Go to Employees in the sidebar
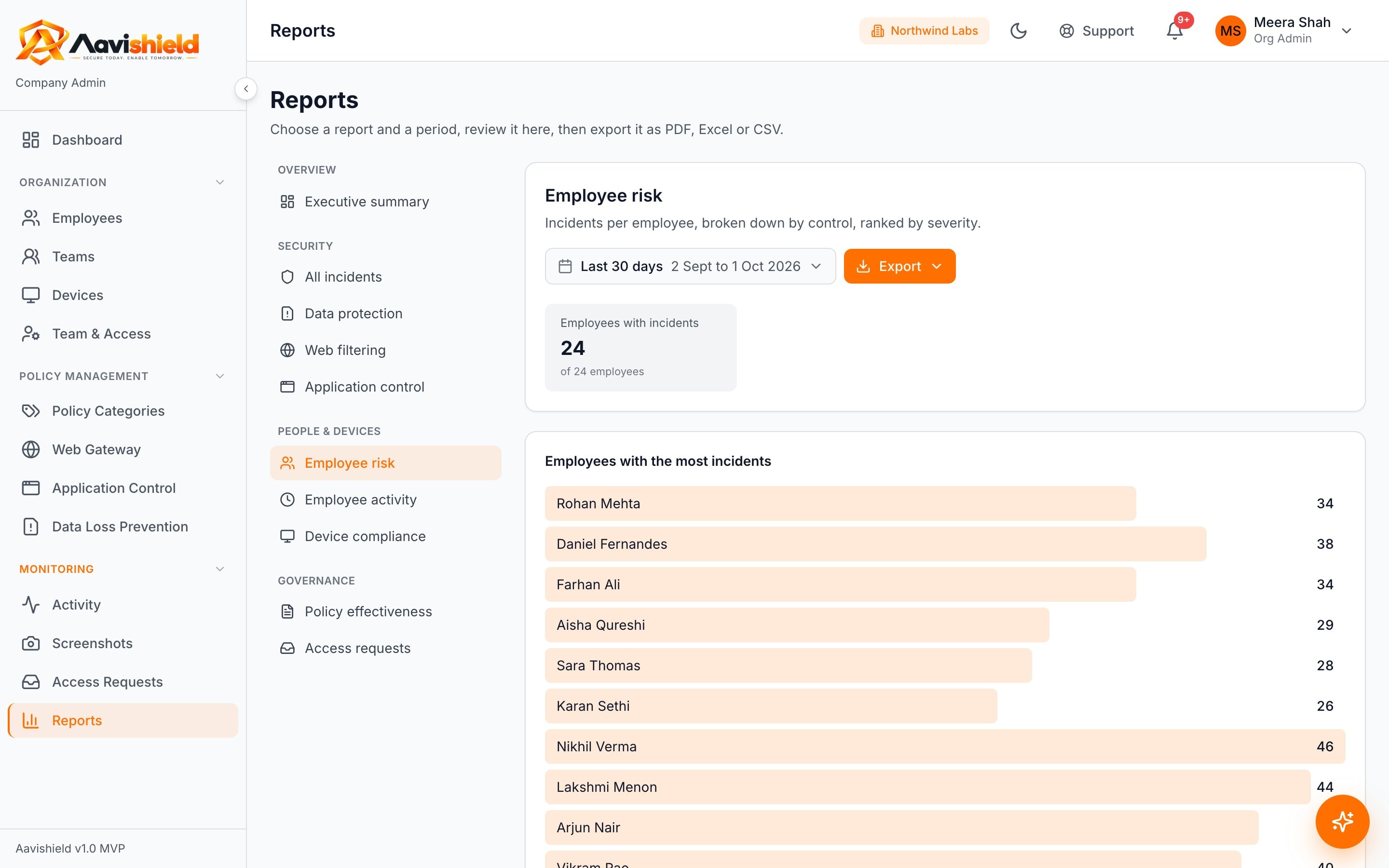This screenshot has height=868, width=1389. [123, 217]
